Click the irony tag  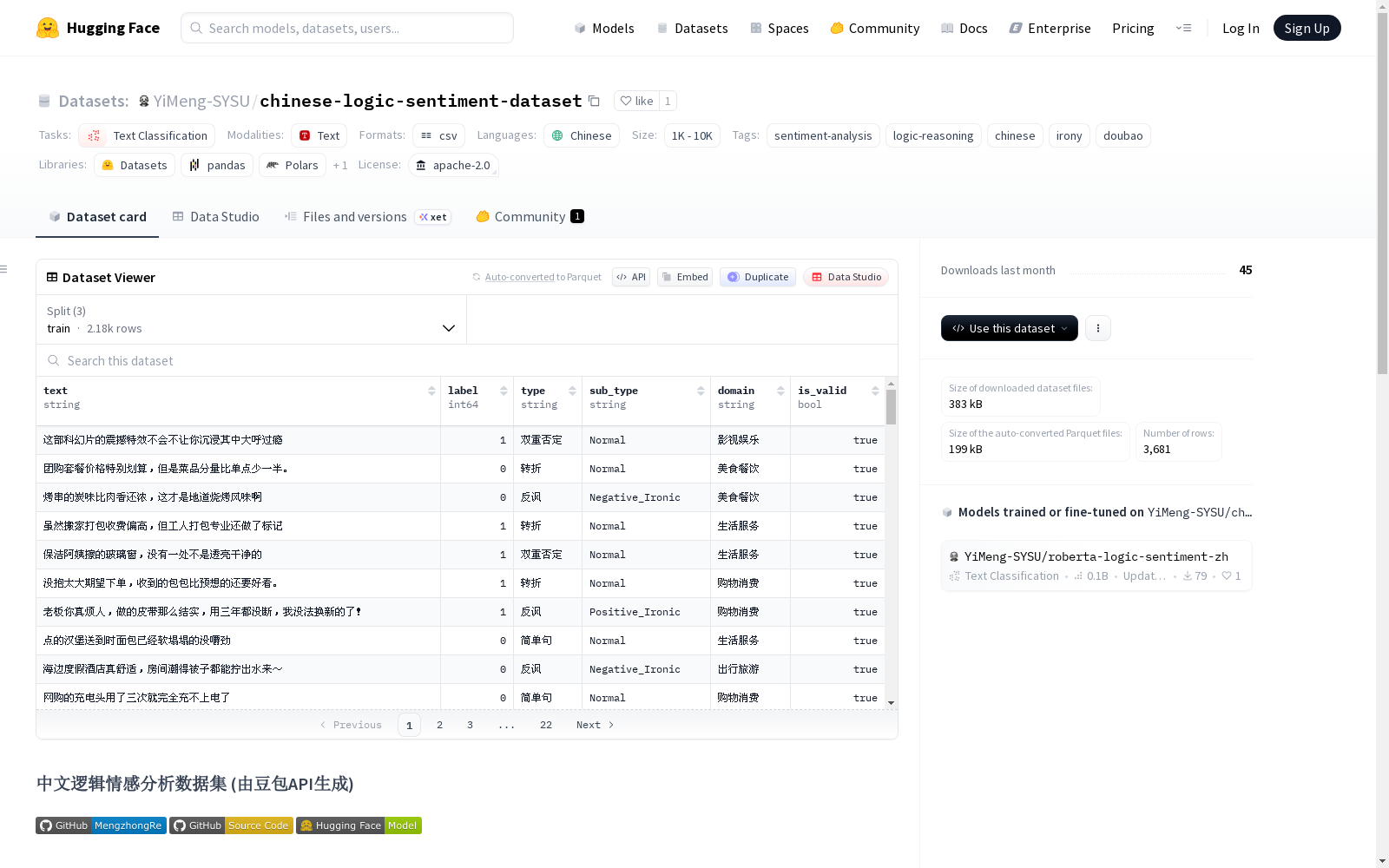(x=1069, y=135)
